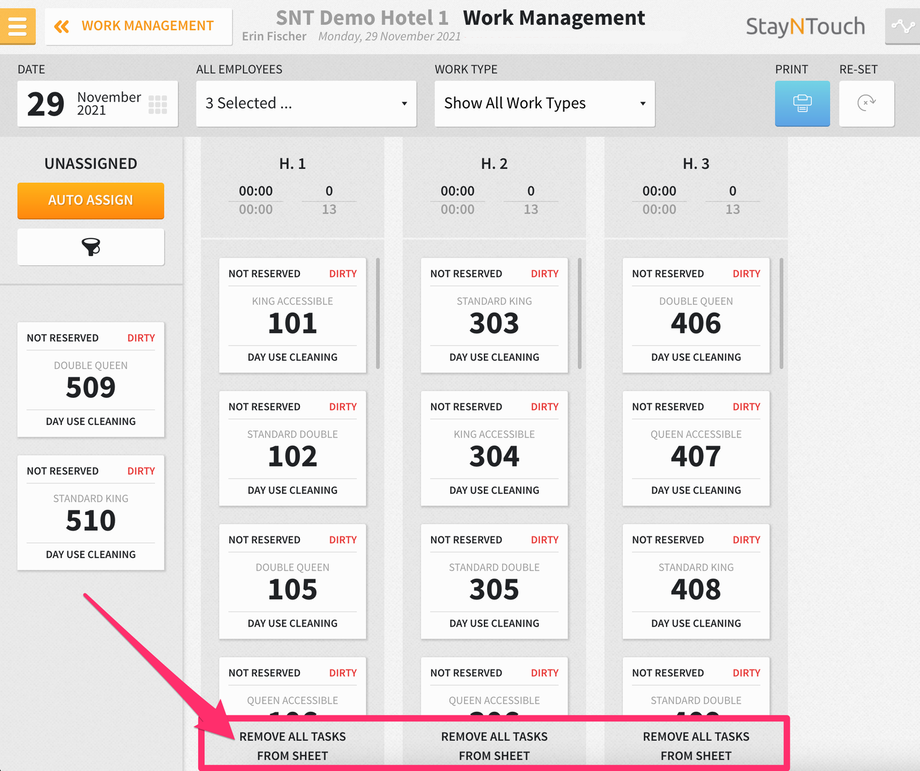Click the H. 3 column header

point(696,164)
